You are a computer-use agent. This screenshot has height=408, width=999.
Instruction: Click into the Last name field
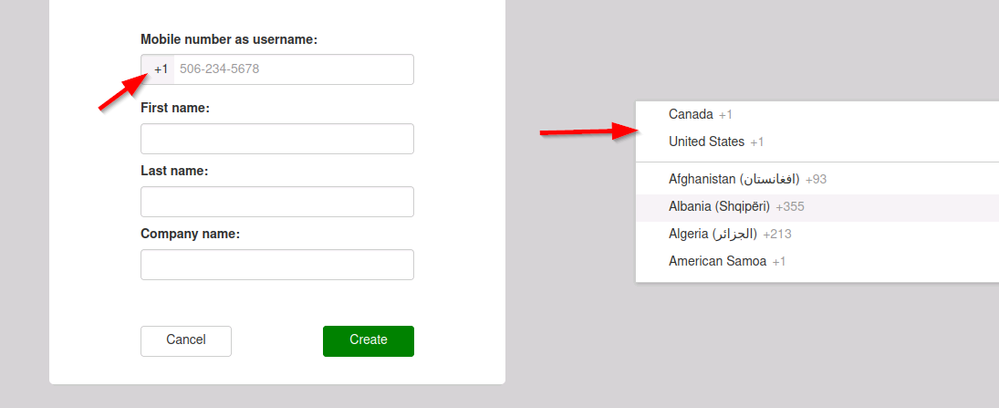pos(277,202)
